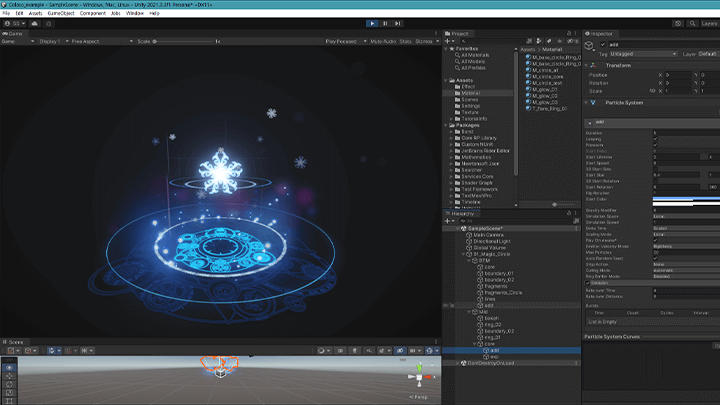Toggle the Emission module checkbox

coord(588,283)
